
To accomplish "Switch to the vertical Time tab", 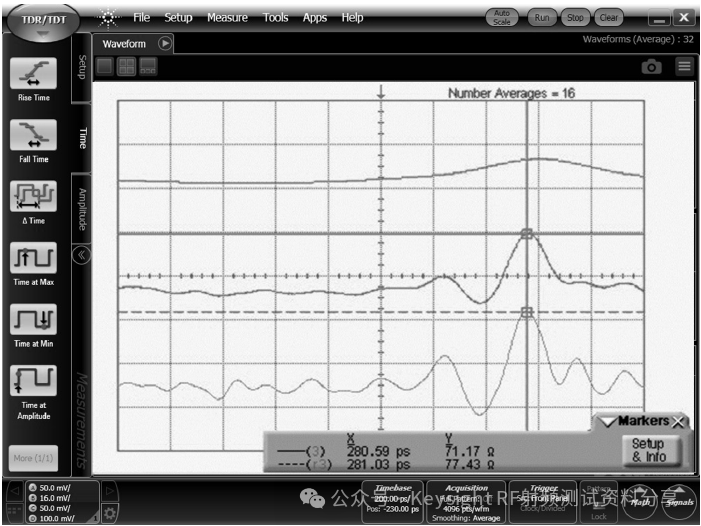I will tap(82, 138).
